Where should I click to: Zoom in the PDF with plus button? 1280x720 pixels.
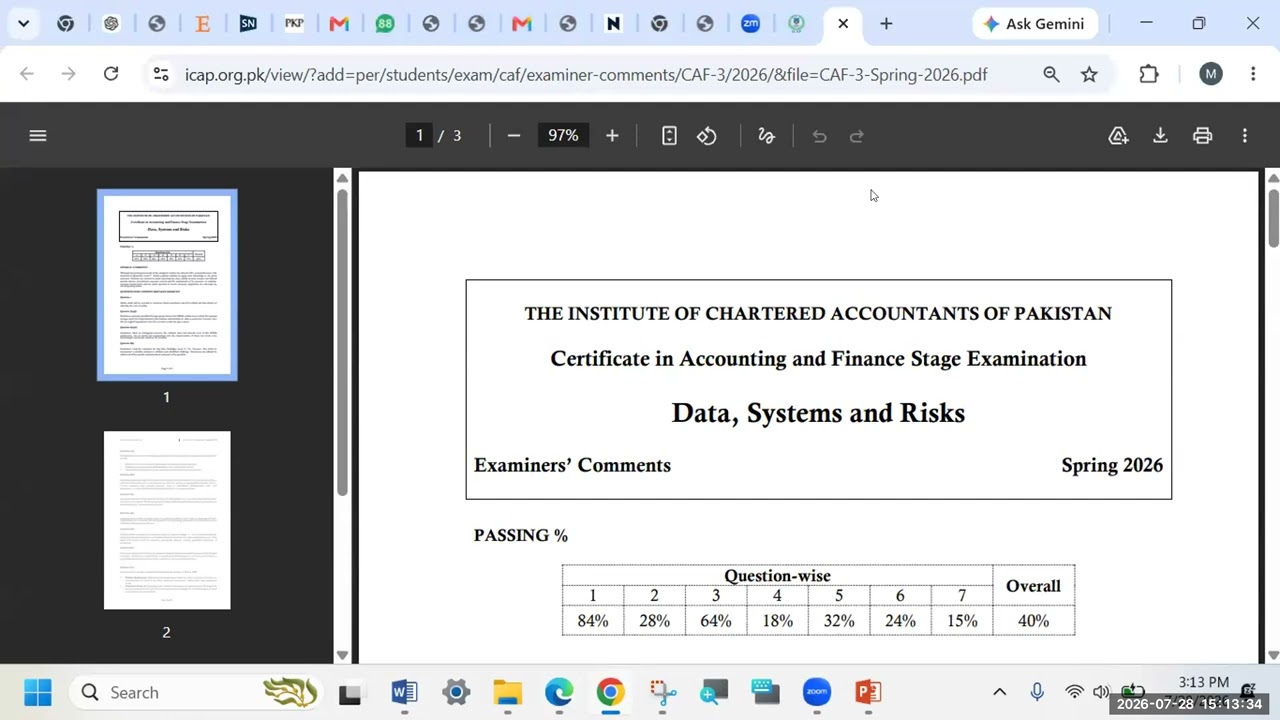(x=612, y=136)
